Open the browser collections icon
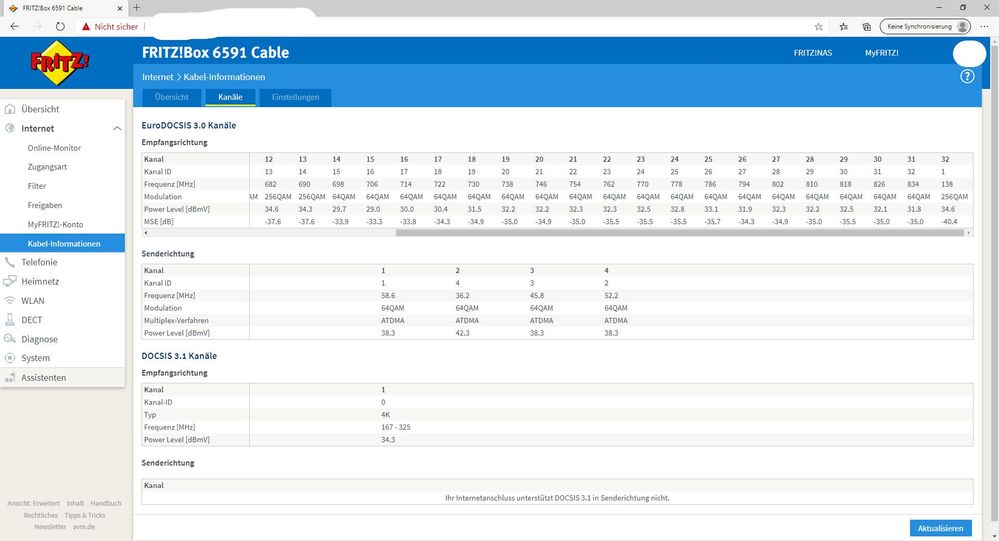999x541 pixels. (x=866, y=27)
